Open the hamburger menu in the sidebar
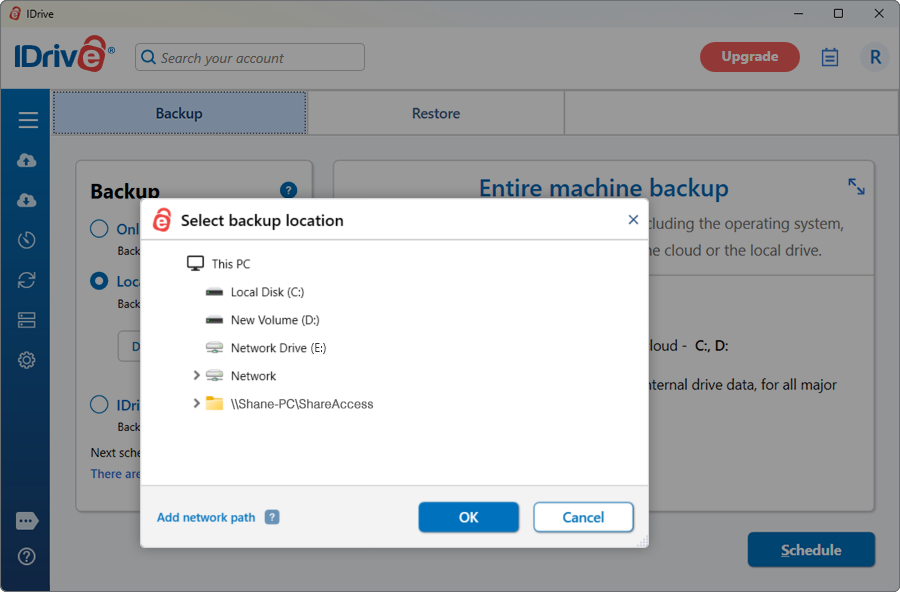This screenshot has height=592, width=900. (28, 120)
